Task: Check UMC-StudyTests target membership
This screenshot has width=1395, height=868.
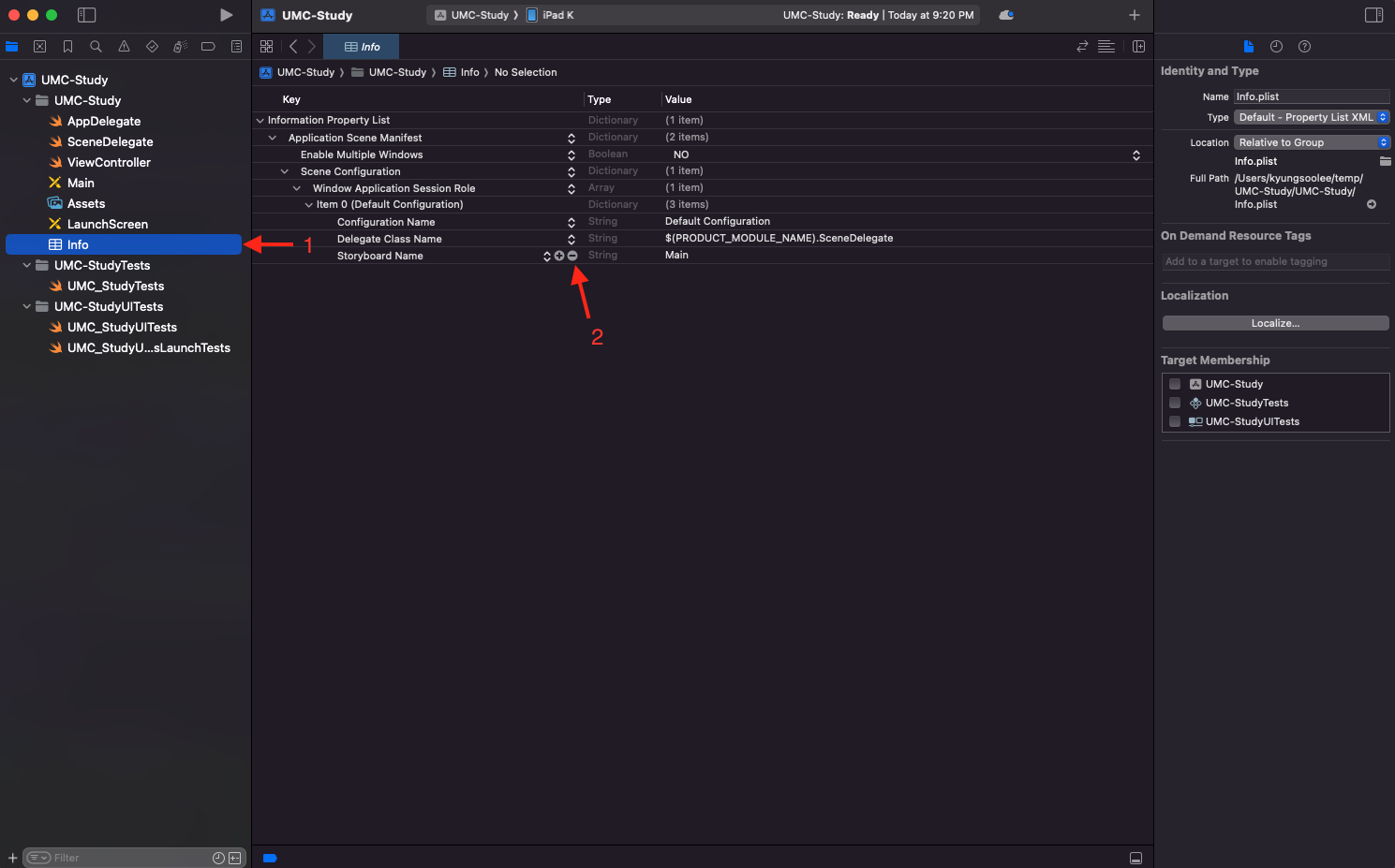Action: pos(1175,403)
